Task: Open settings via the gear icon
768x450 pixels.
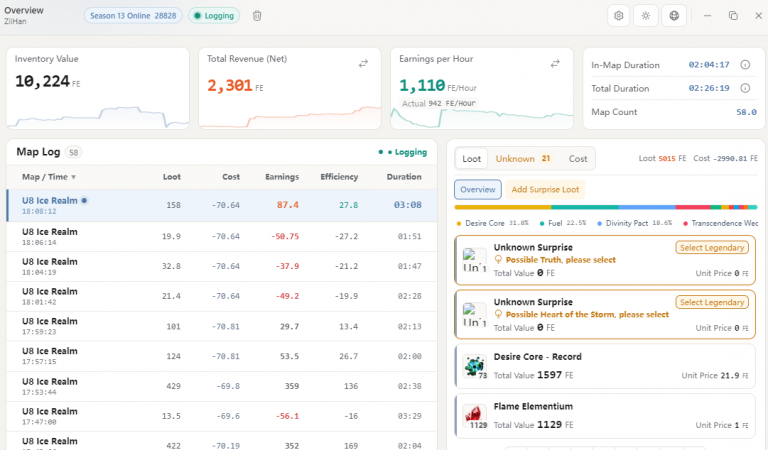Action: point(619,16)
